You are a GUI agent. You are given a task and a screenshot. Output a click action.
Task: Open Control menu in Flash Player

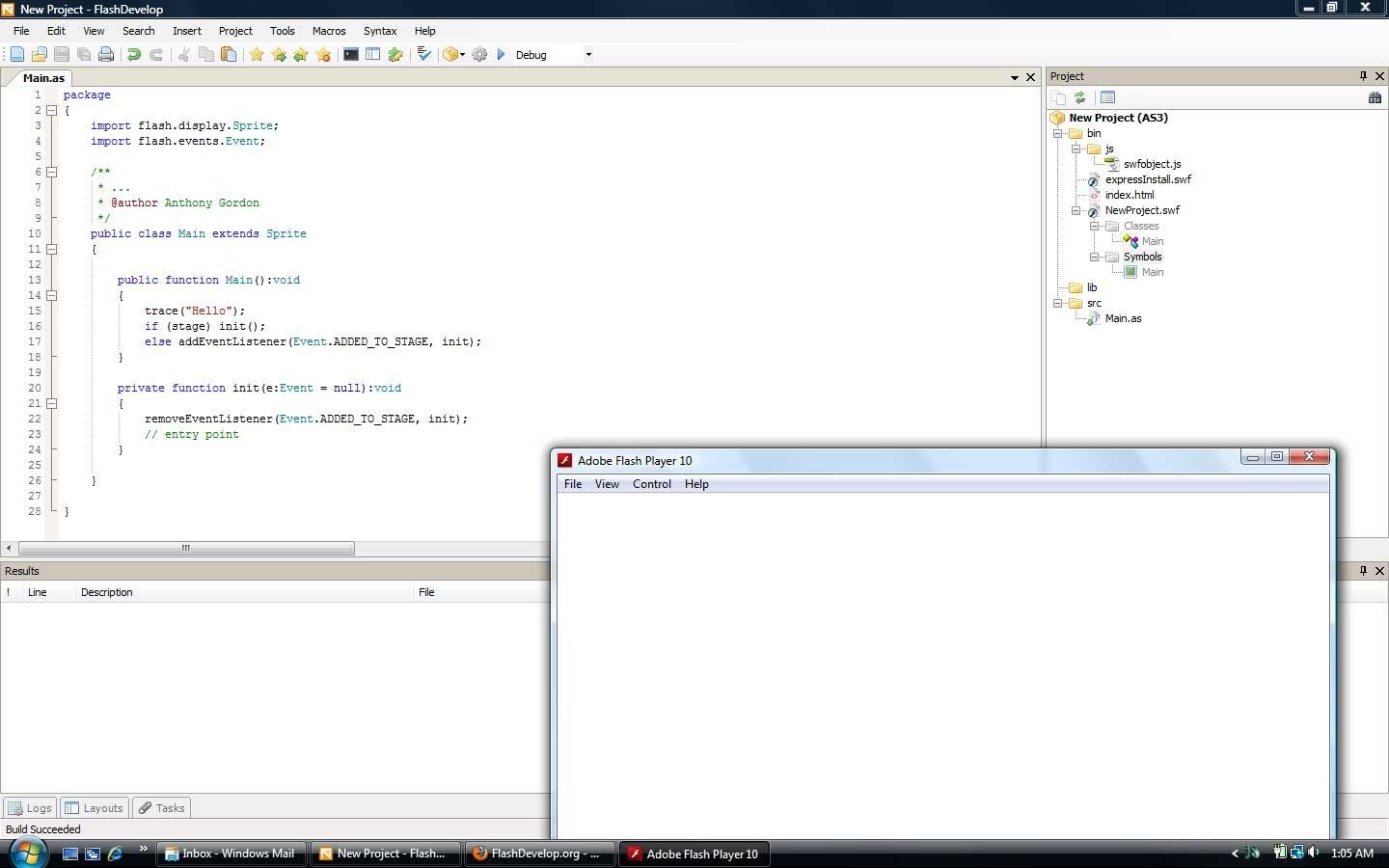651,484
